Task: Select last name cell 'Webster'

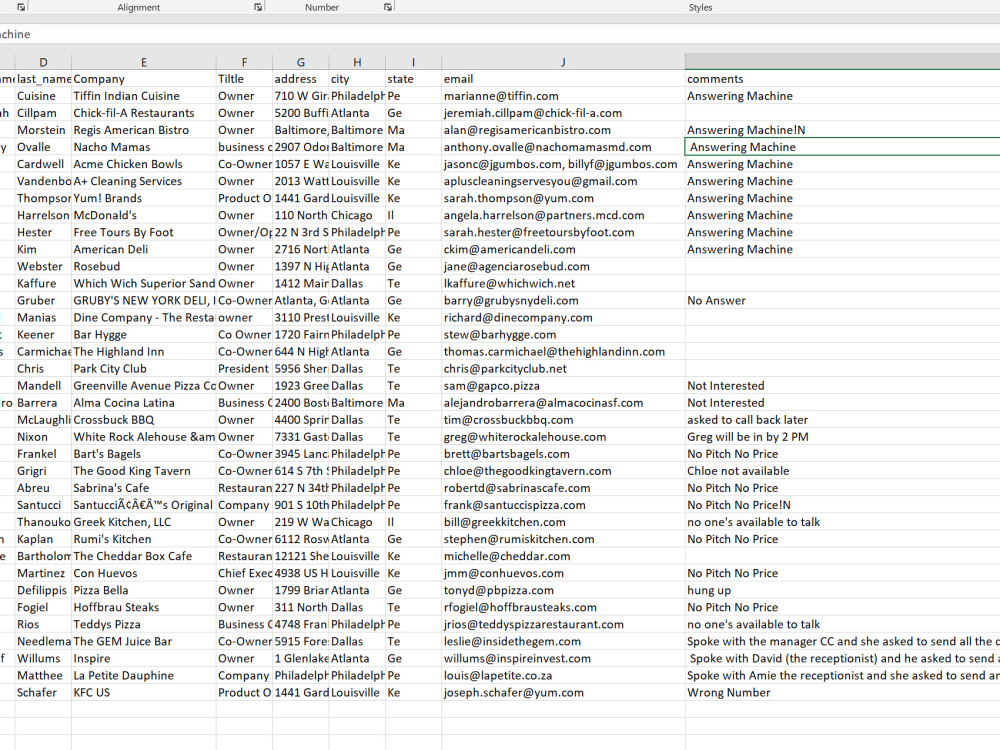Action: tap(43, 267)
